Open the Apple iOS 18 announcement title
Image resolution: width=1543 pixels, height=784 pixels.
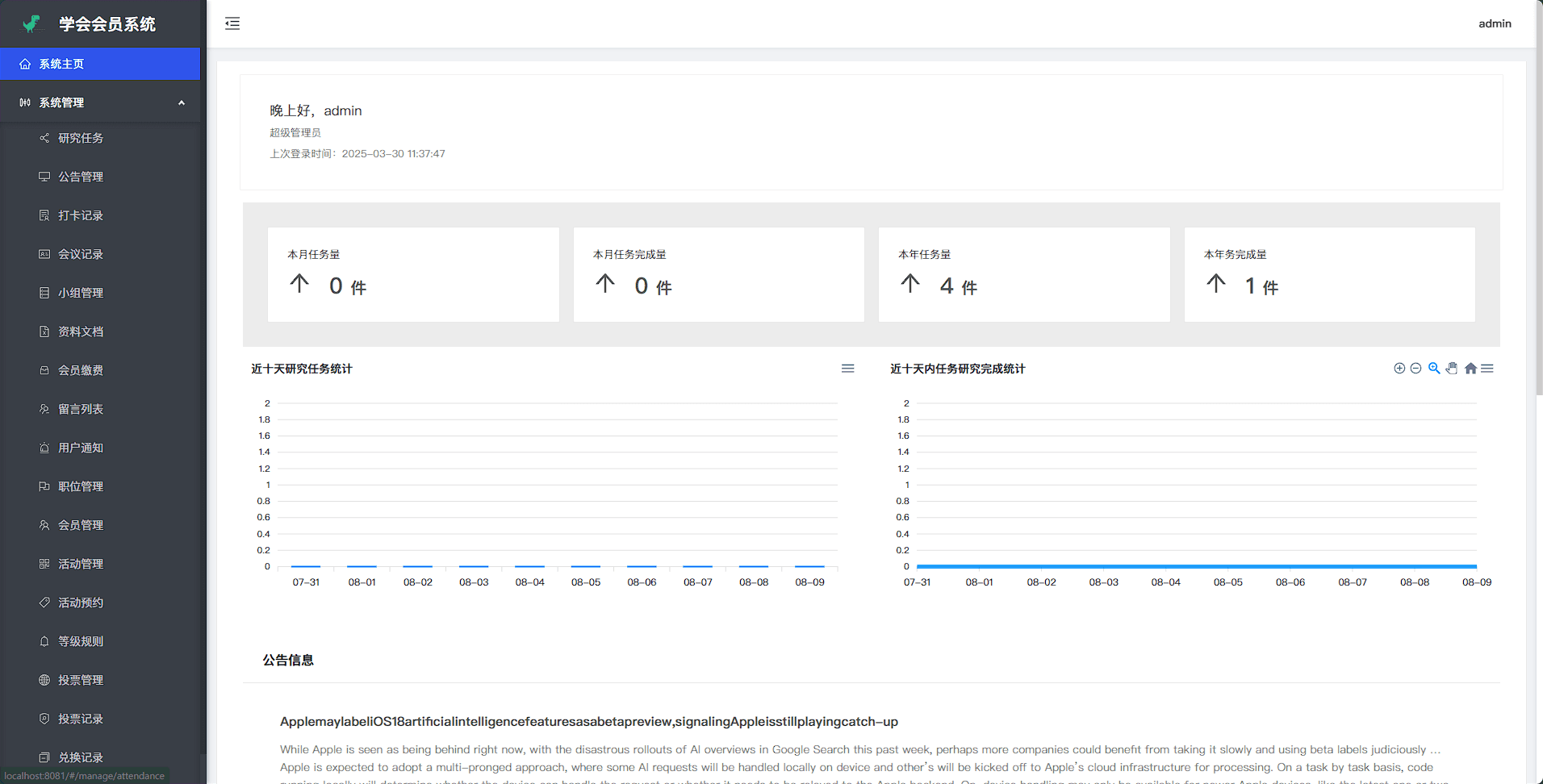(x=588, y=721)
